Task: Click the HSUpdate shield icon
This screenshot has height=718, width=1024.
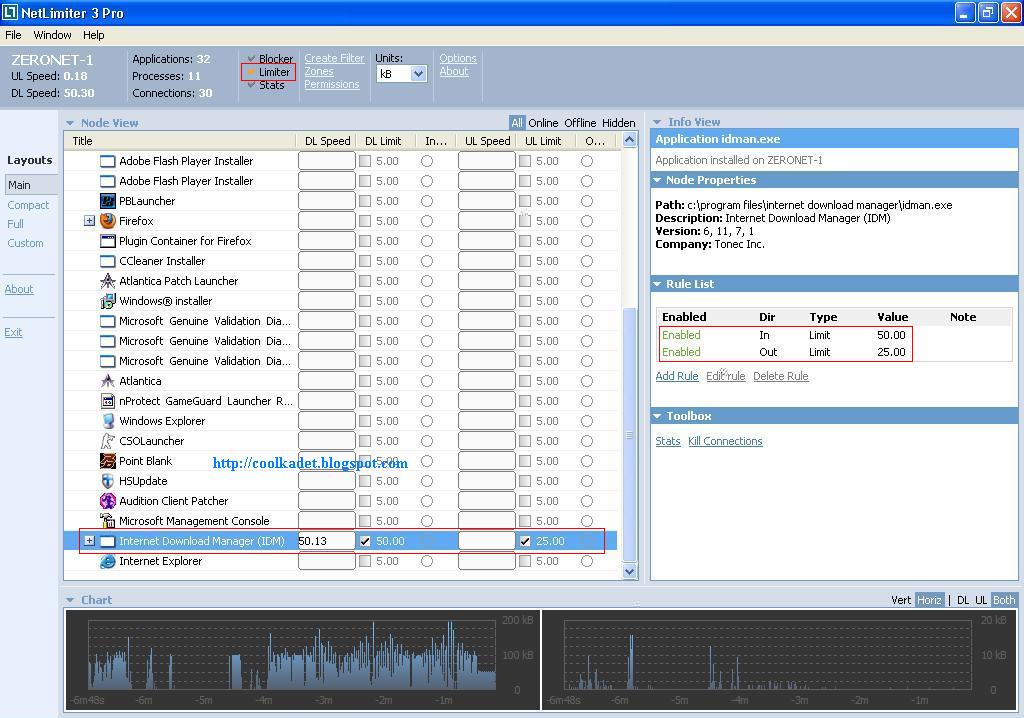Action: [108, 481]
